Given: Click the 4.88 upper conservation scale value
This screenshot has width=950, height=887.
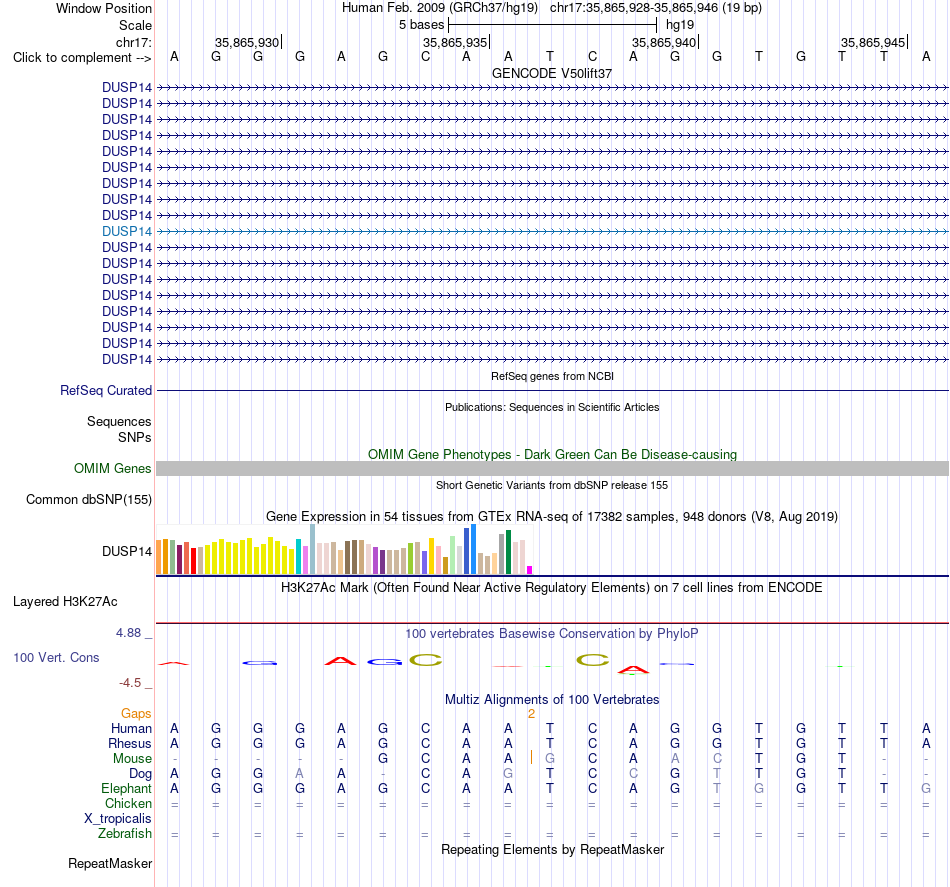Looking at the screenshot, I should 128,633.
